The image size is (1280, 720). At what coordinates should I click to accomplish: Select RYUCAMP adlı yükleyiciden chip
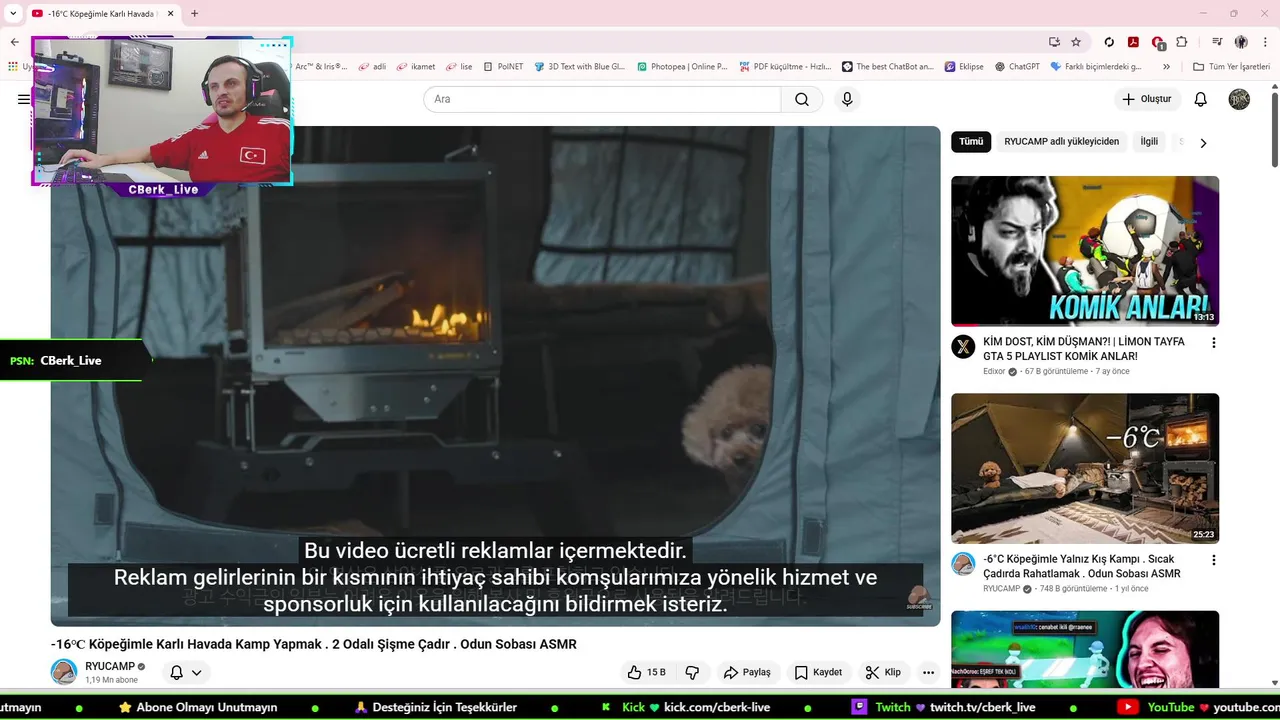1061,142
